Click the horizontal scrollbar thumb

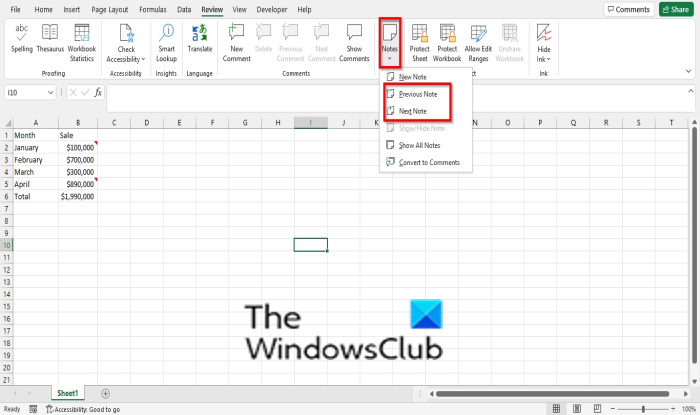(x=552, y=394)
